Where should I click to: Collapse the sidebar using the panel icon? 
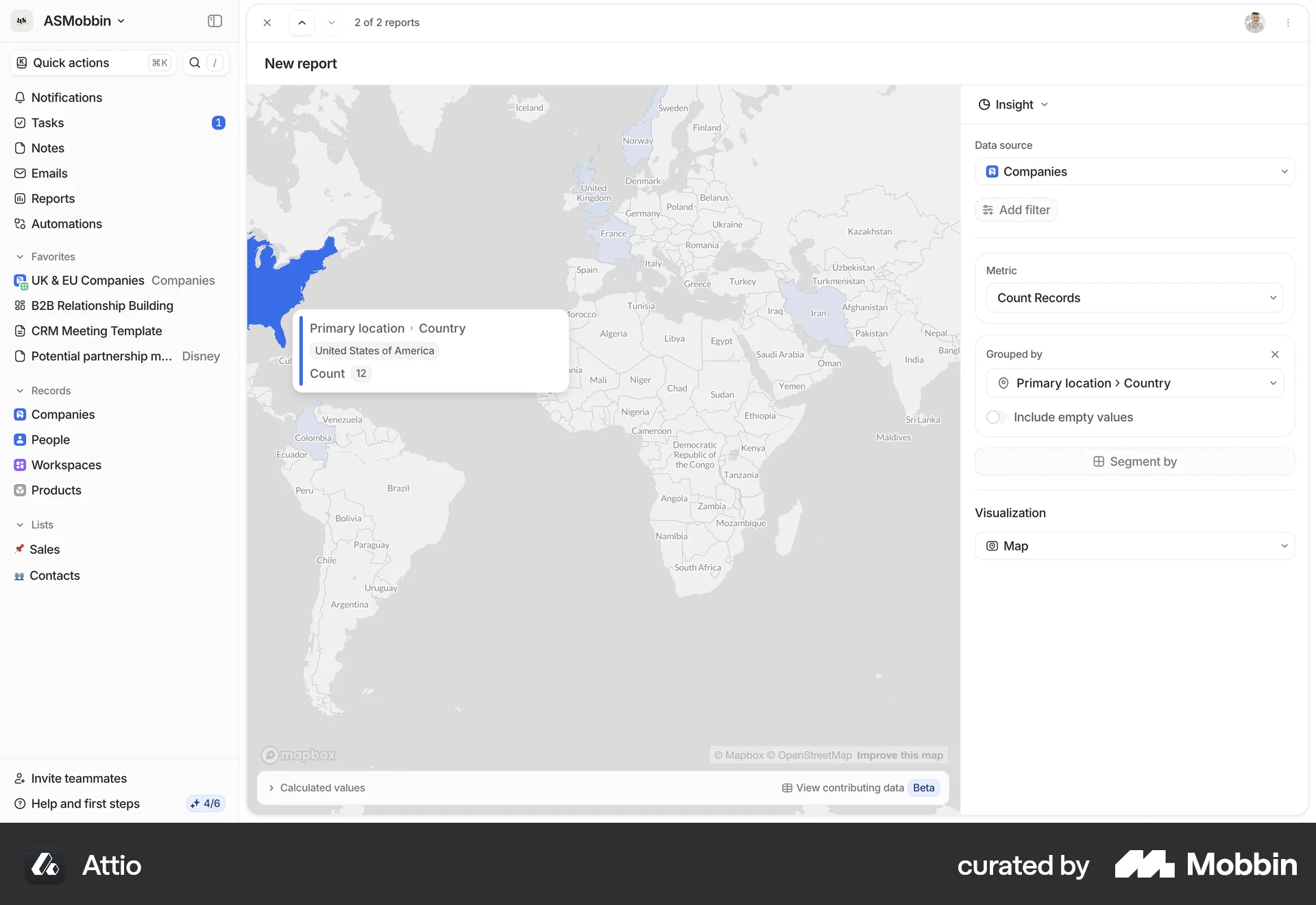click(215, 21)
